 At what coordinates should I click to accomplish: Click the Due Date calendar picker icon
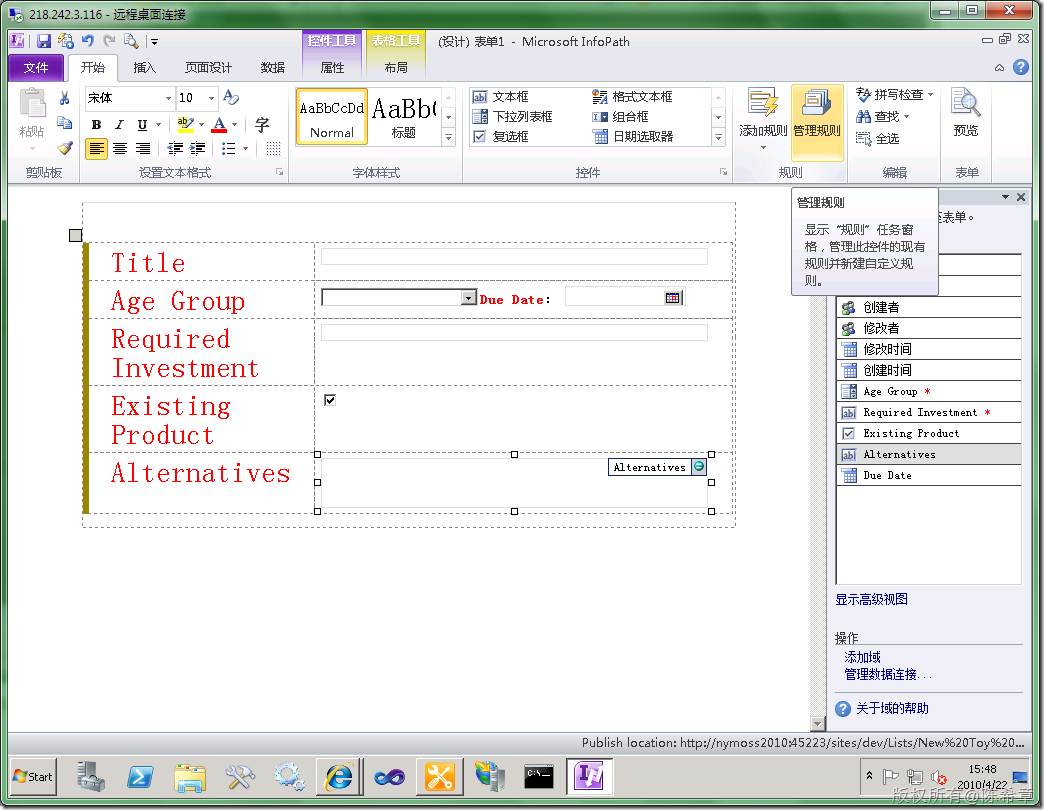(x=672, y=298)
